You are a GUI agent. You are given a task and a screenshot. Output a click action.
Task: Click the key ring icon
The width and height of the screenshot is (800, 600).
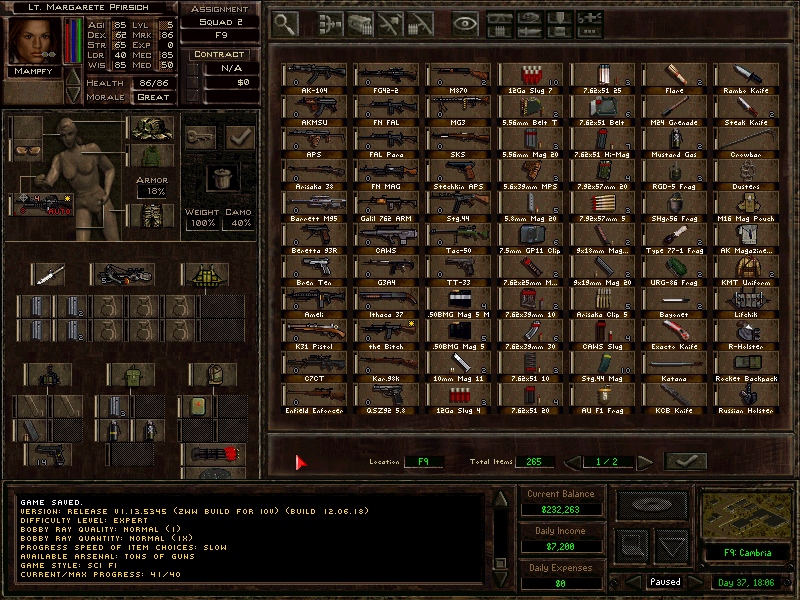[200, 136]
